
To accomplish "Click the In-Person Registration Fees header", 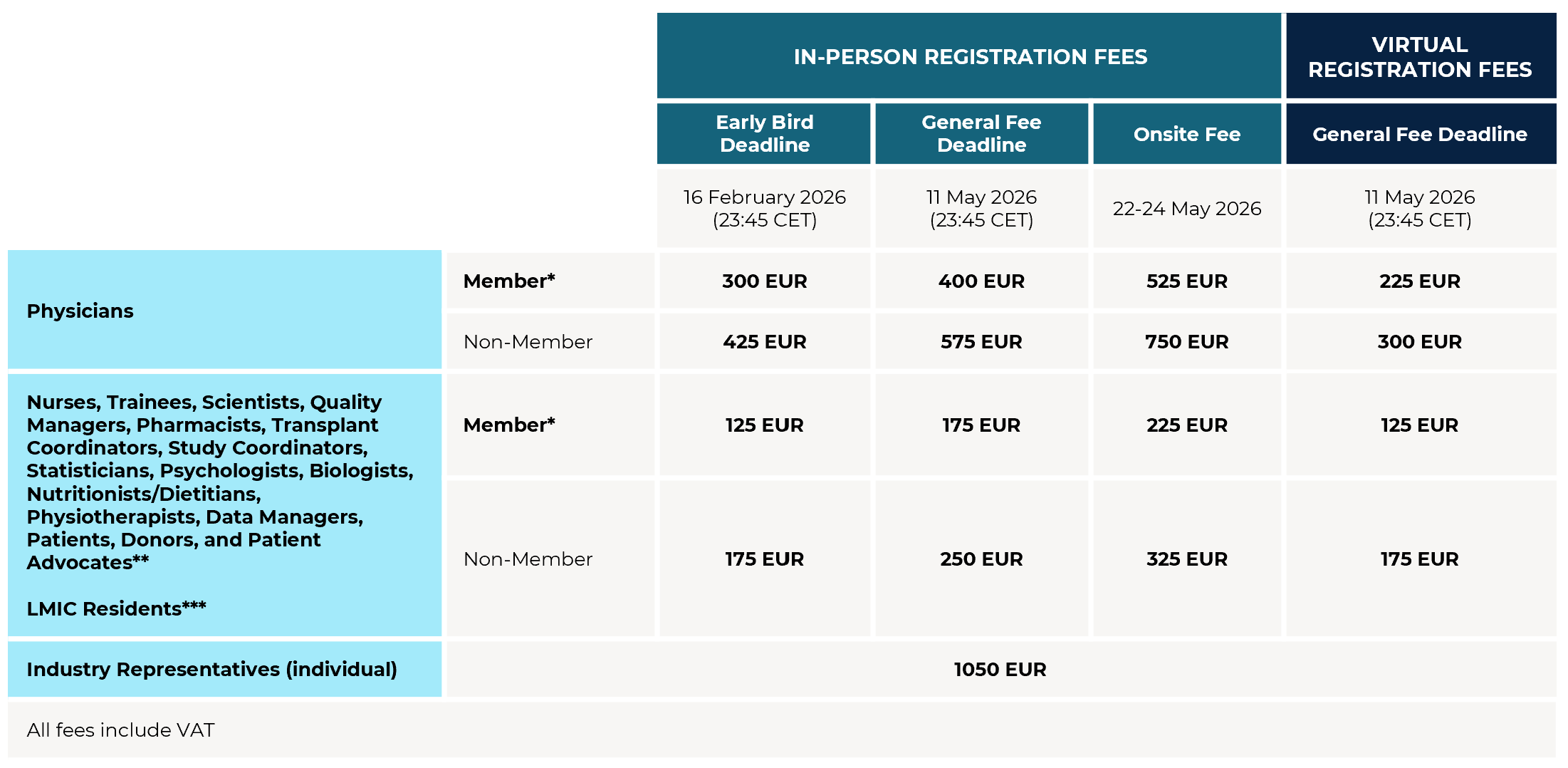I will (970, 56).
